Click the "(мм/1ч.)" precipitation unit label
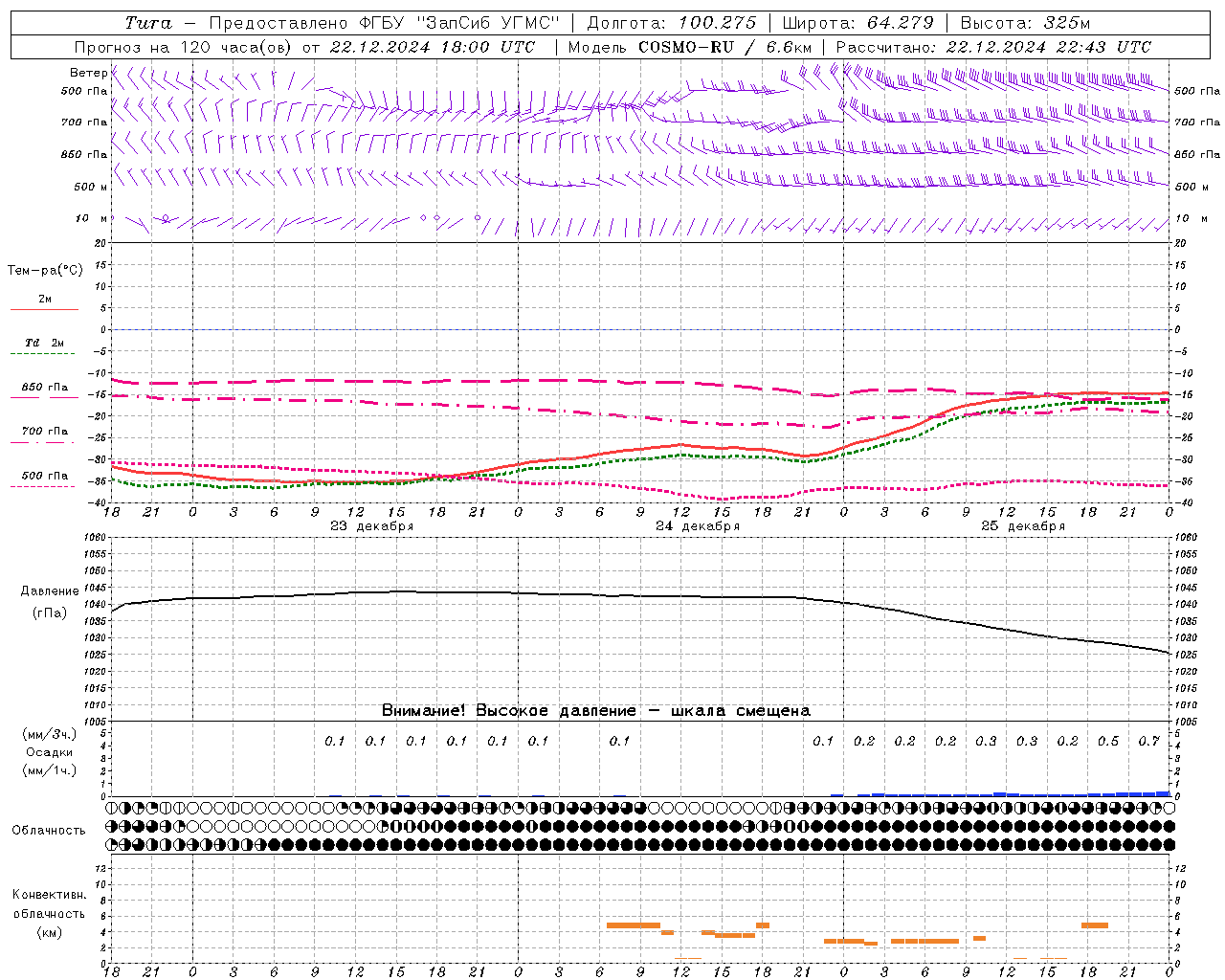Viewport: 1225px width, 980px height. (x=50, y=770)
